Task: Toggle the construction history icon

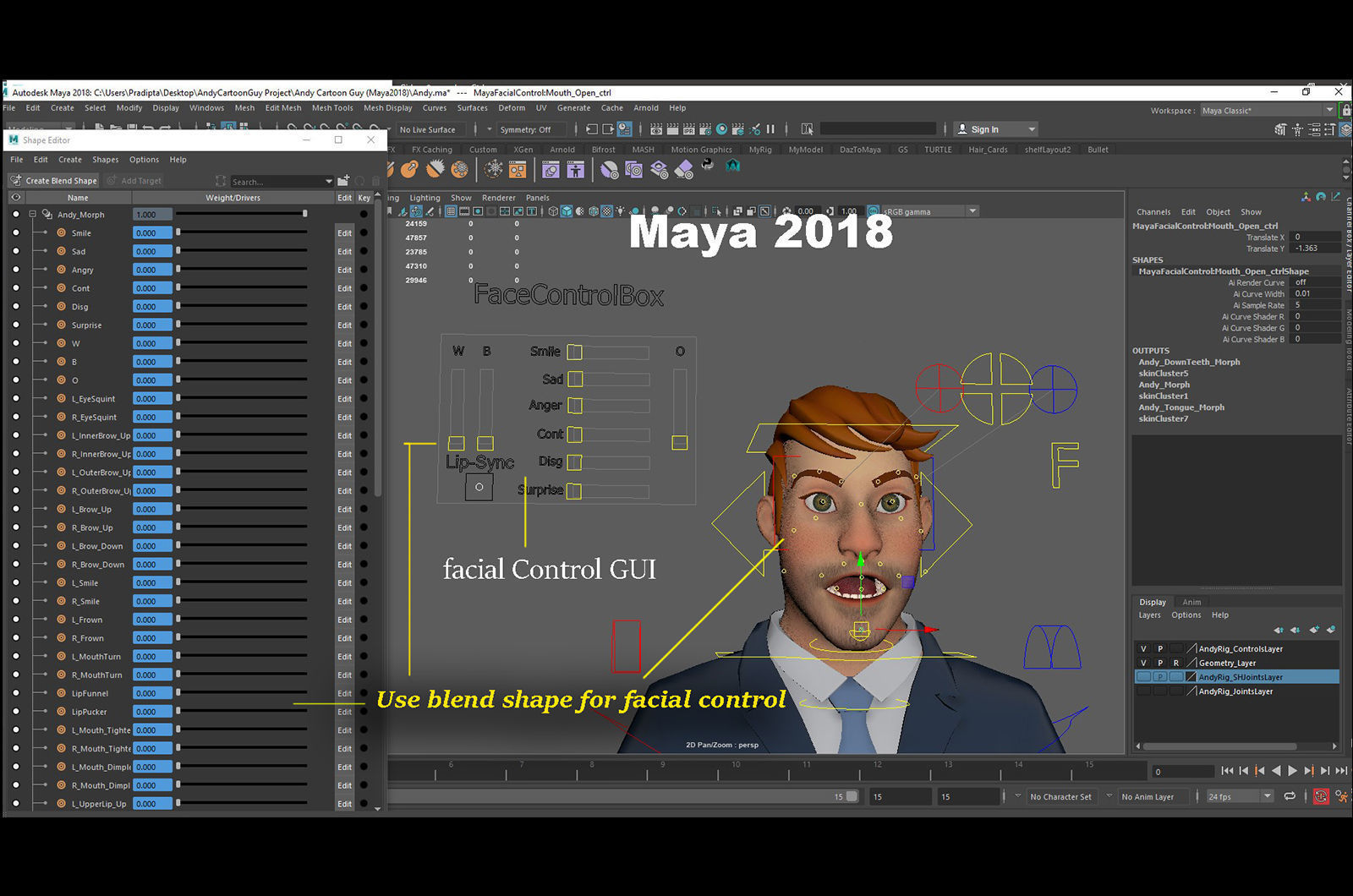Action: 624,129
